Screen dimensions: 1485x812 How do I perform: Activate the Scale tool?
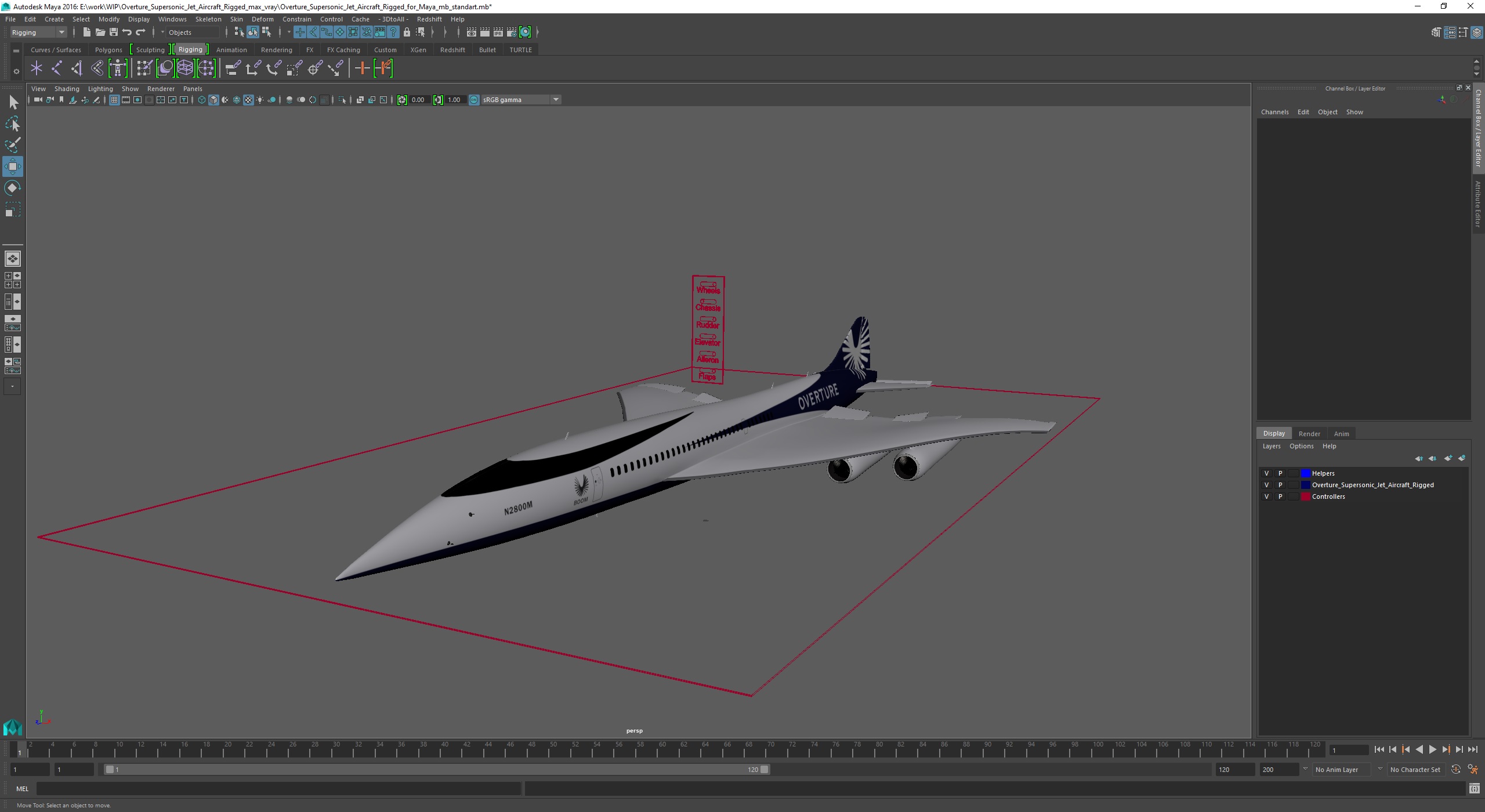pos(13,209)
